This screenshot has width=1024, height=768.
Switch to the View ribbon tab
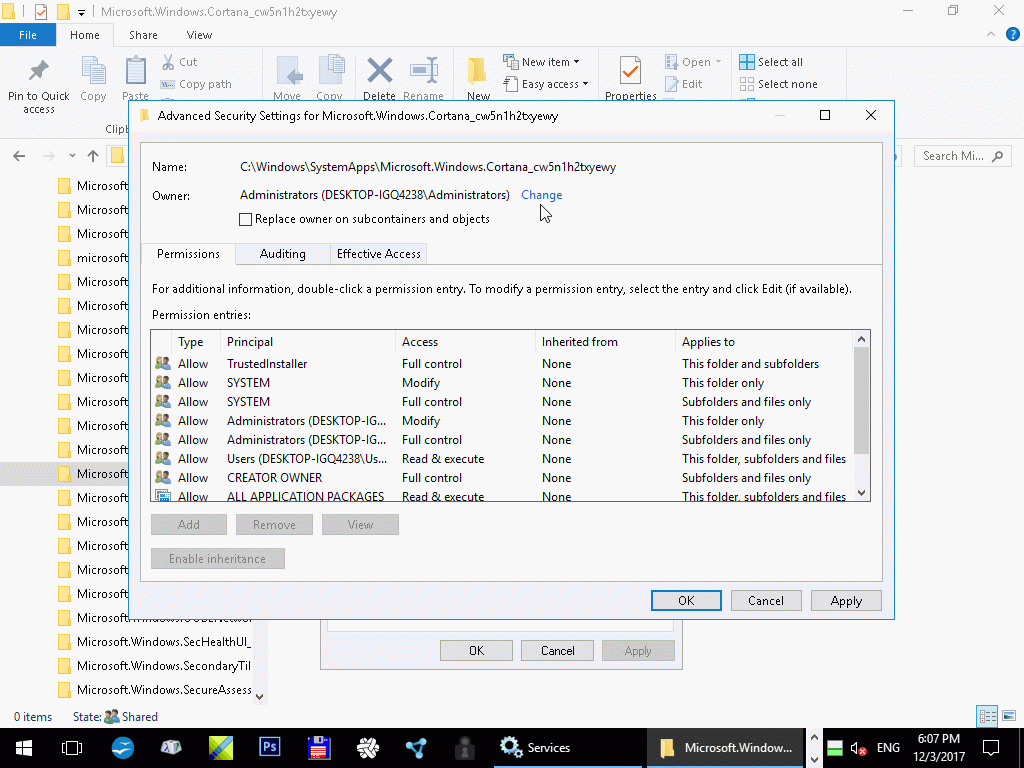click(x=199, y=35)
